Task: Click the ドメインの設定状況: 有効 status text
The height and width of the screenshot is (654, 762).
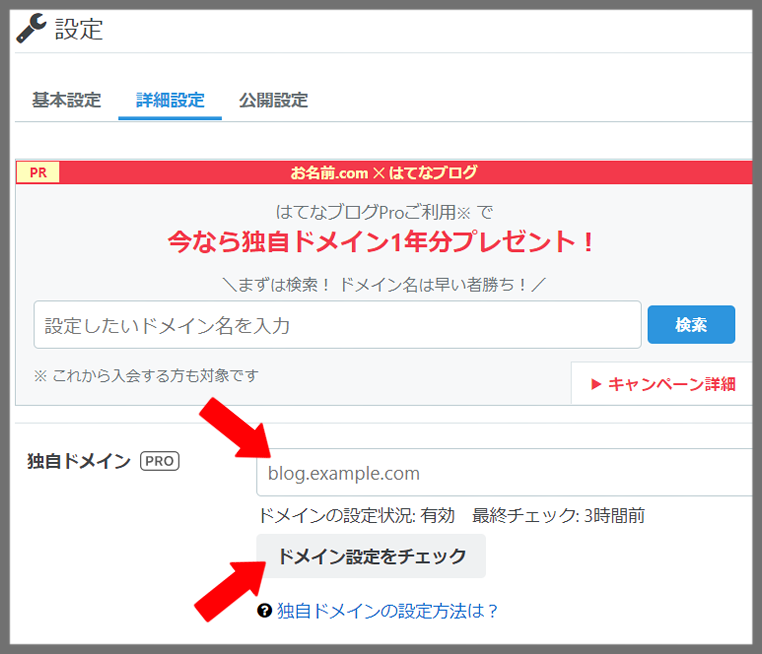Action: pos(356,516)
